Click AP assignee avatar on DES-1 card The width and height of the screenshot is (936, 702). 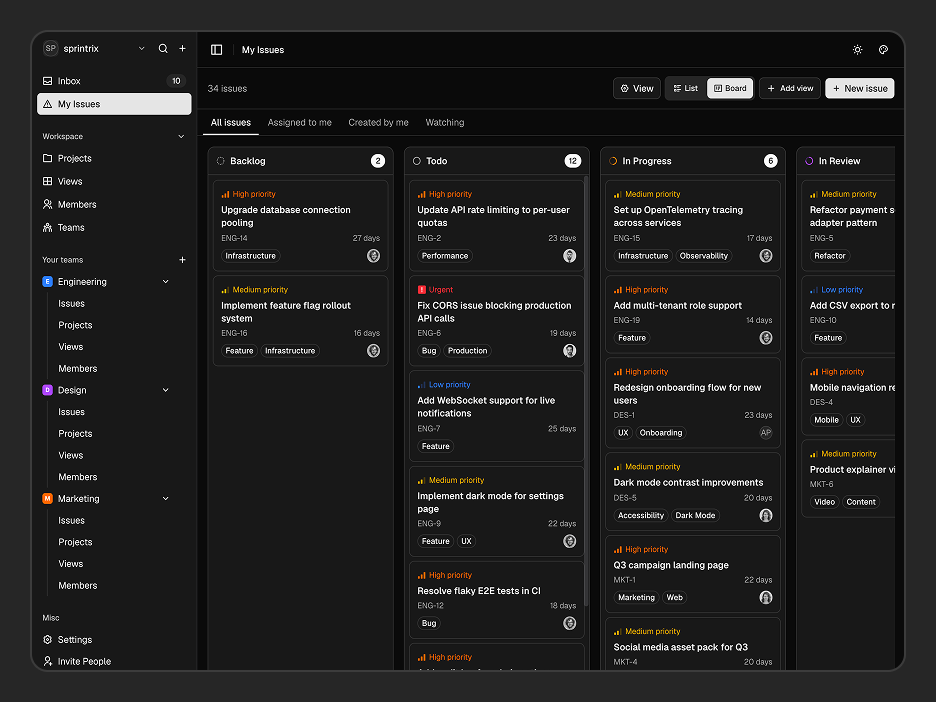pos(766,433)
